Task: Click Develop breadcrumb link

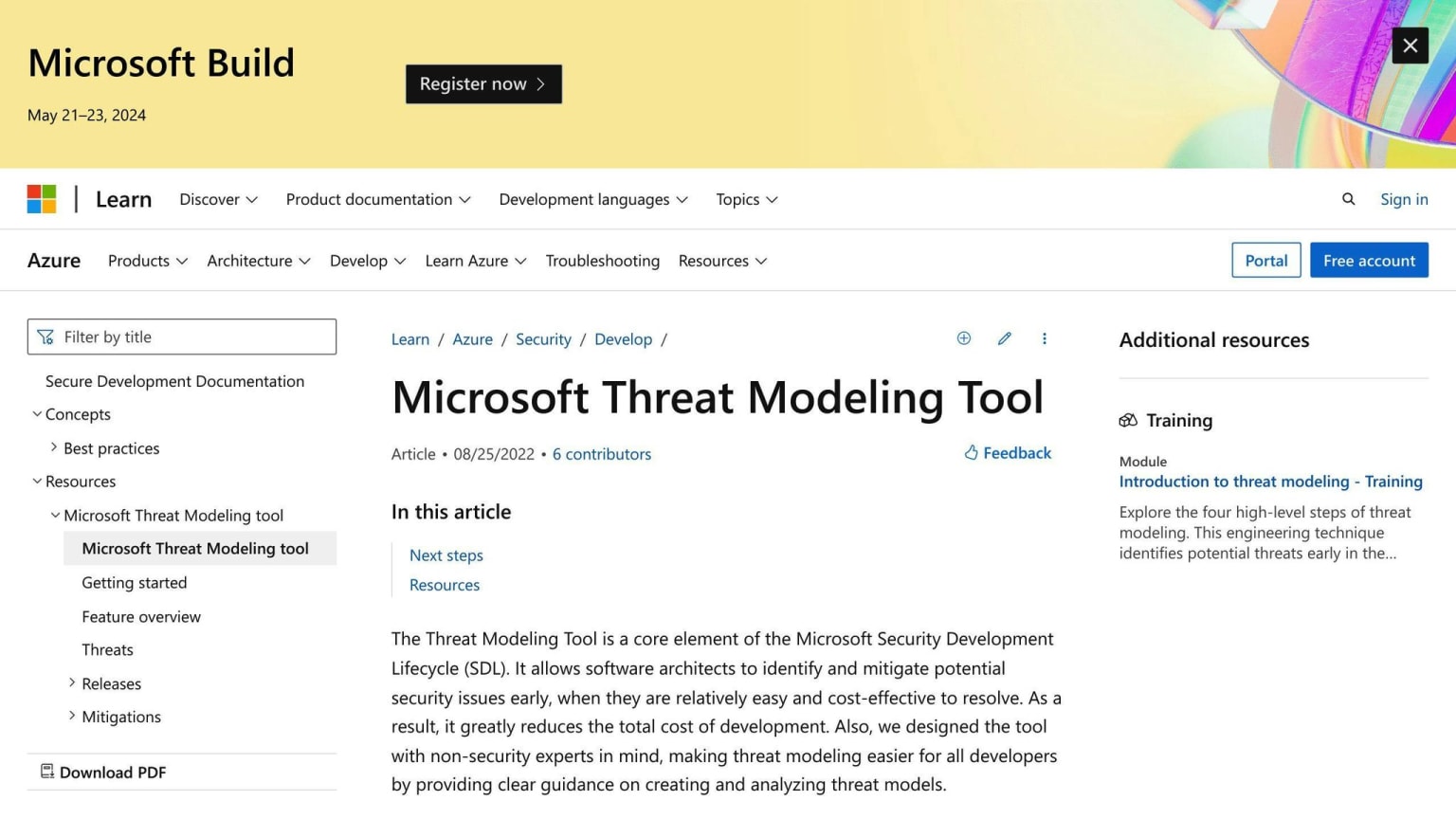Action: pos(623,339)
